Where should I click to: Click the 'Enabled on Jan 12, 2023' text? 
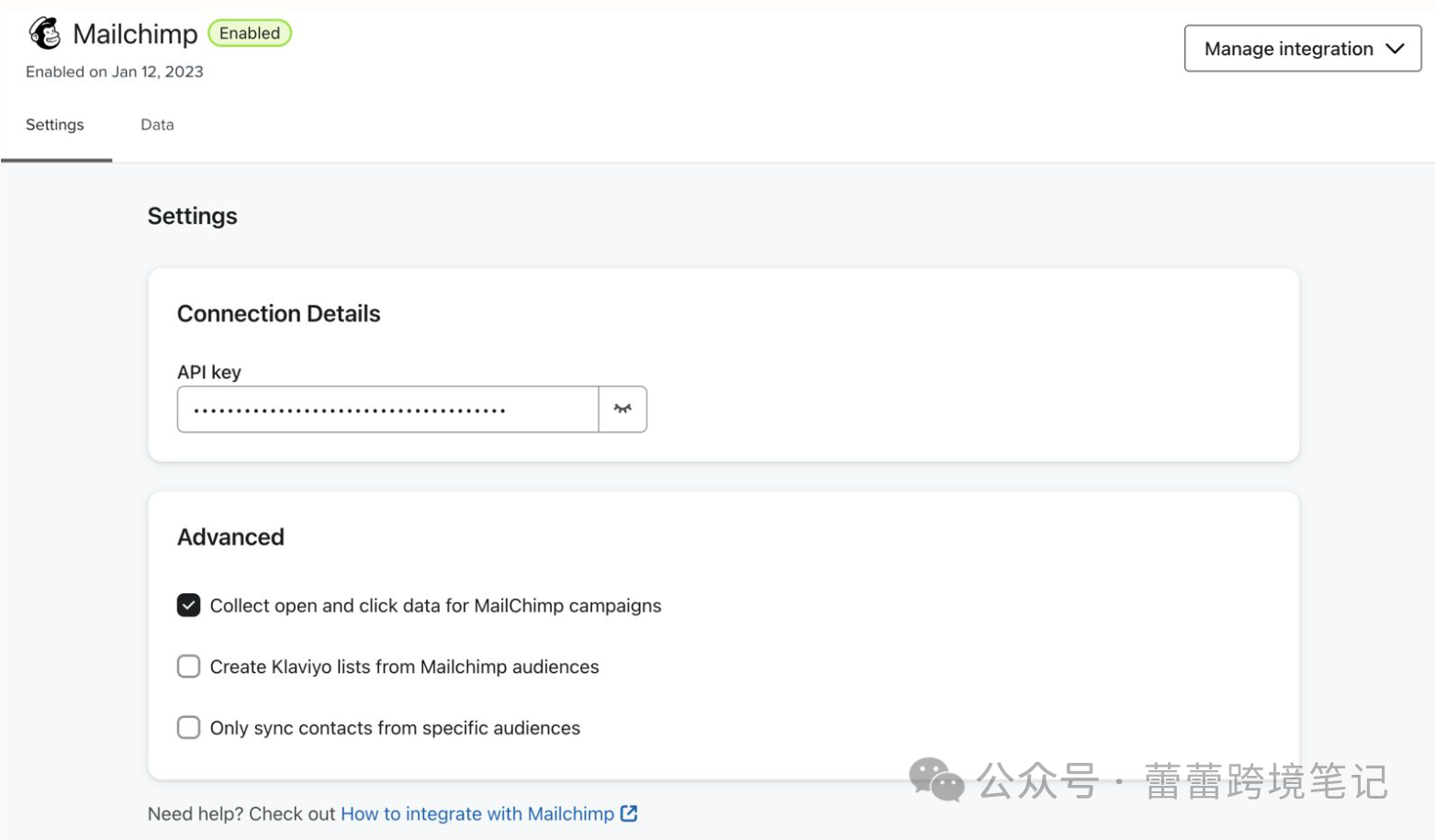coord(115,72)
